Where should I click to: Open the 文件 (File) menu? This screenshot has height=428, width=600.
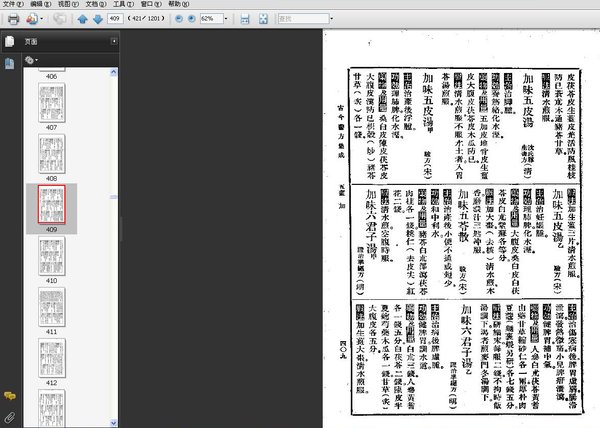[x=13, y=4]
